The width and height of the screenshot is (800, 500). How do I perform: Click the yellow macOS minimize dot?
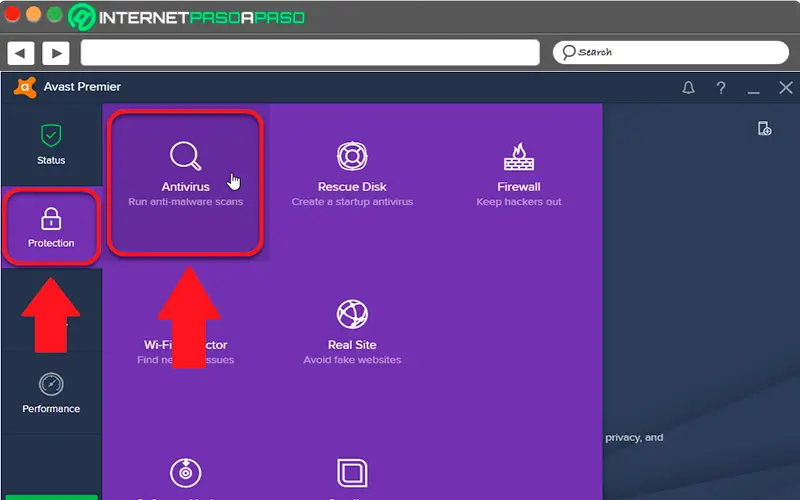pos(34,14)
